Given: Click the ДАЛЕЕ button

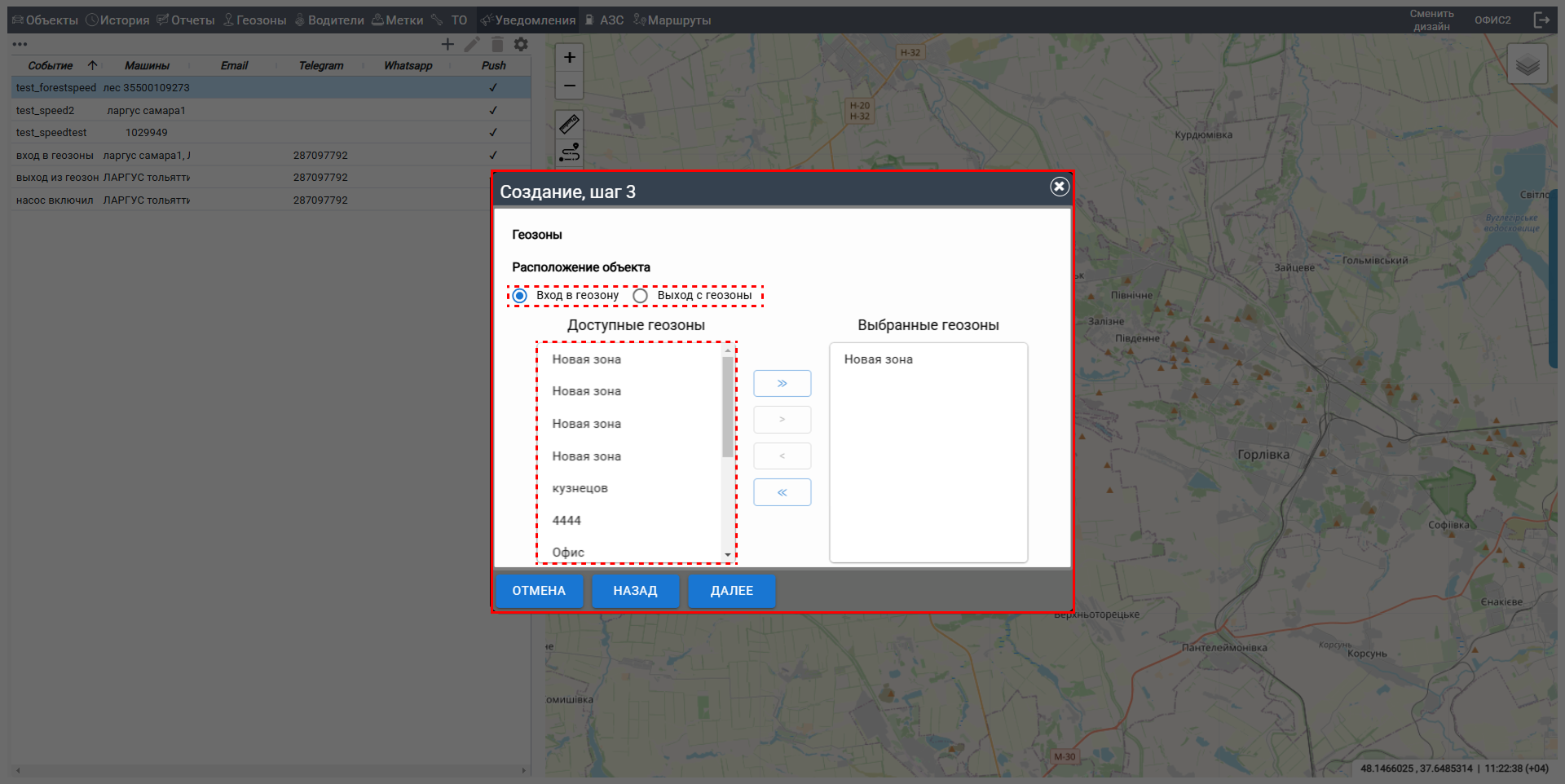Looking at the screenshot, I should point(731,591).
